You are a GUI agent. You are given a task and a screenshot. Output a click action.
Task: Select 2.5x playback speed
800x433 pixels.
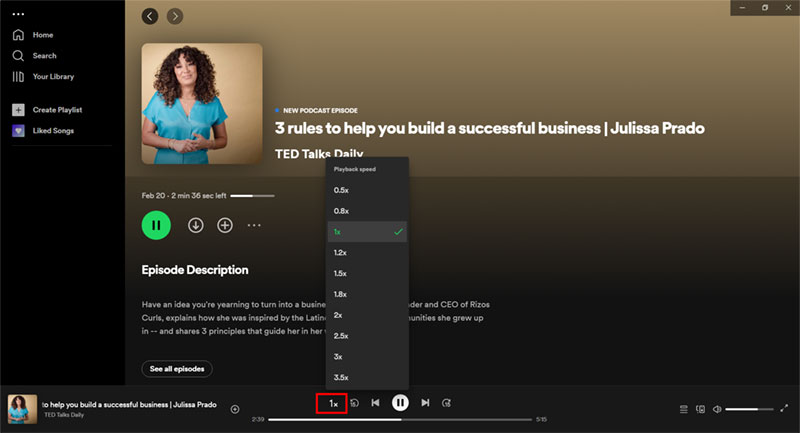point(367,336)
